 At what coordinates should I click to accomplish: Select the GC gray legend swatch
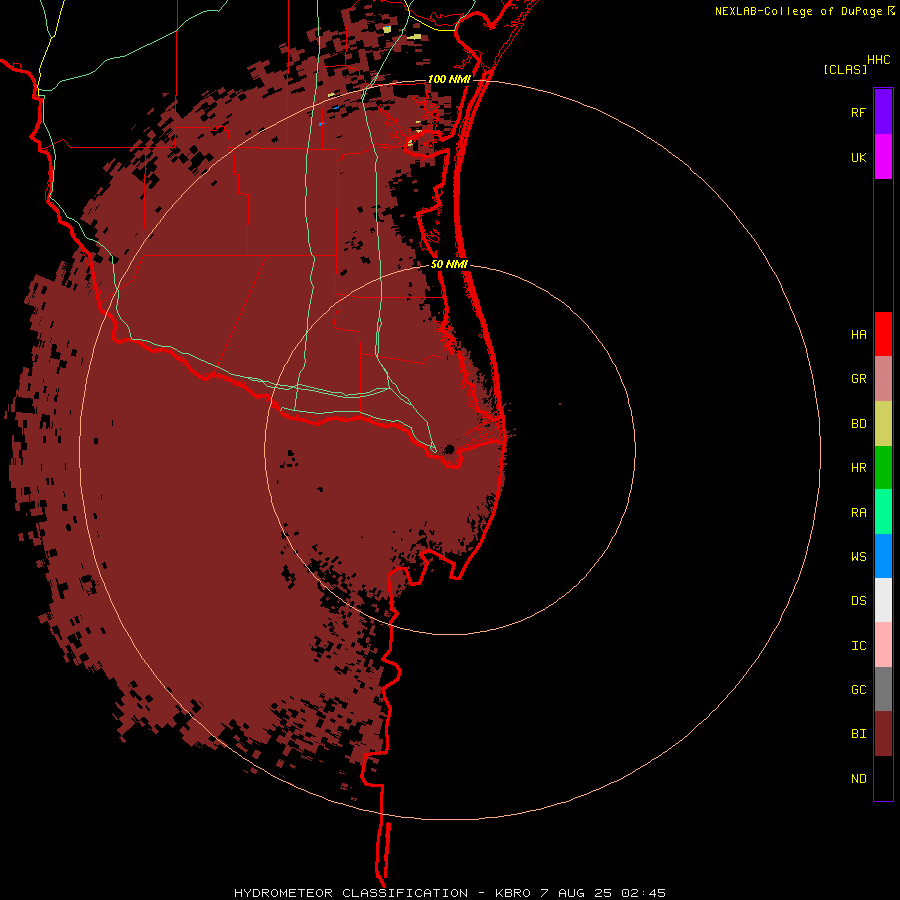[883, 689]
